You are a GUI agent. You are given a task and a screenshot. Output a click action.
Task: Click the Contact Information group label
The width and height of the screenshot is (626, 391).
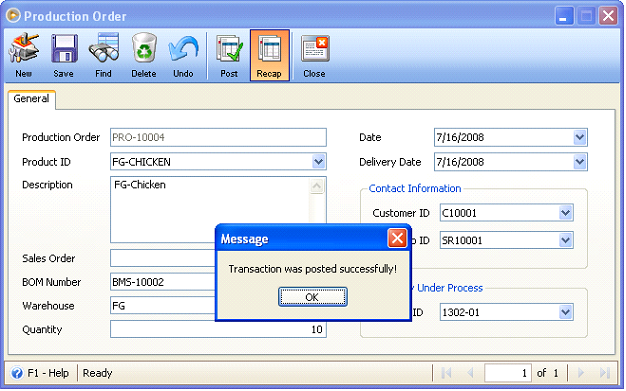[x=415, y=189]
